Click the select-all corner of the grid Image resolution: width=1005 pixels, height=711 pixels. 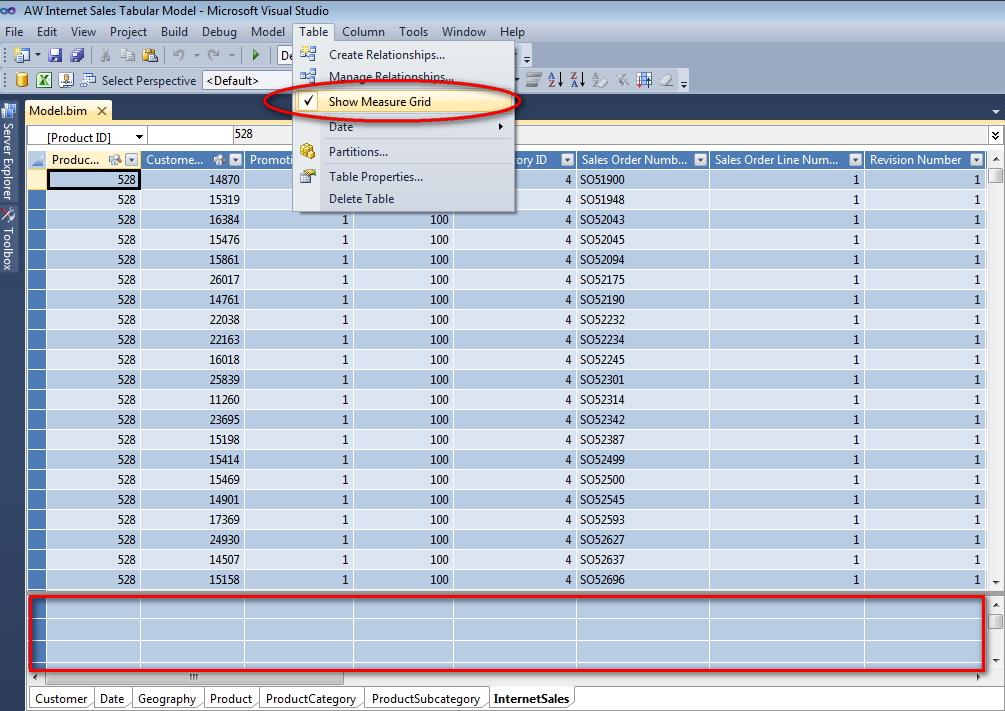click(37, 160)
